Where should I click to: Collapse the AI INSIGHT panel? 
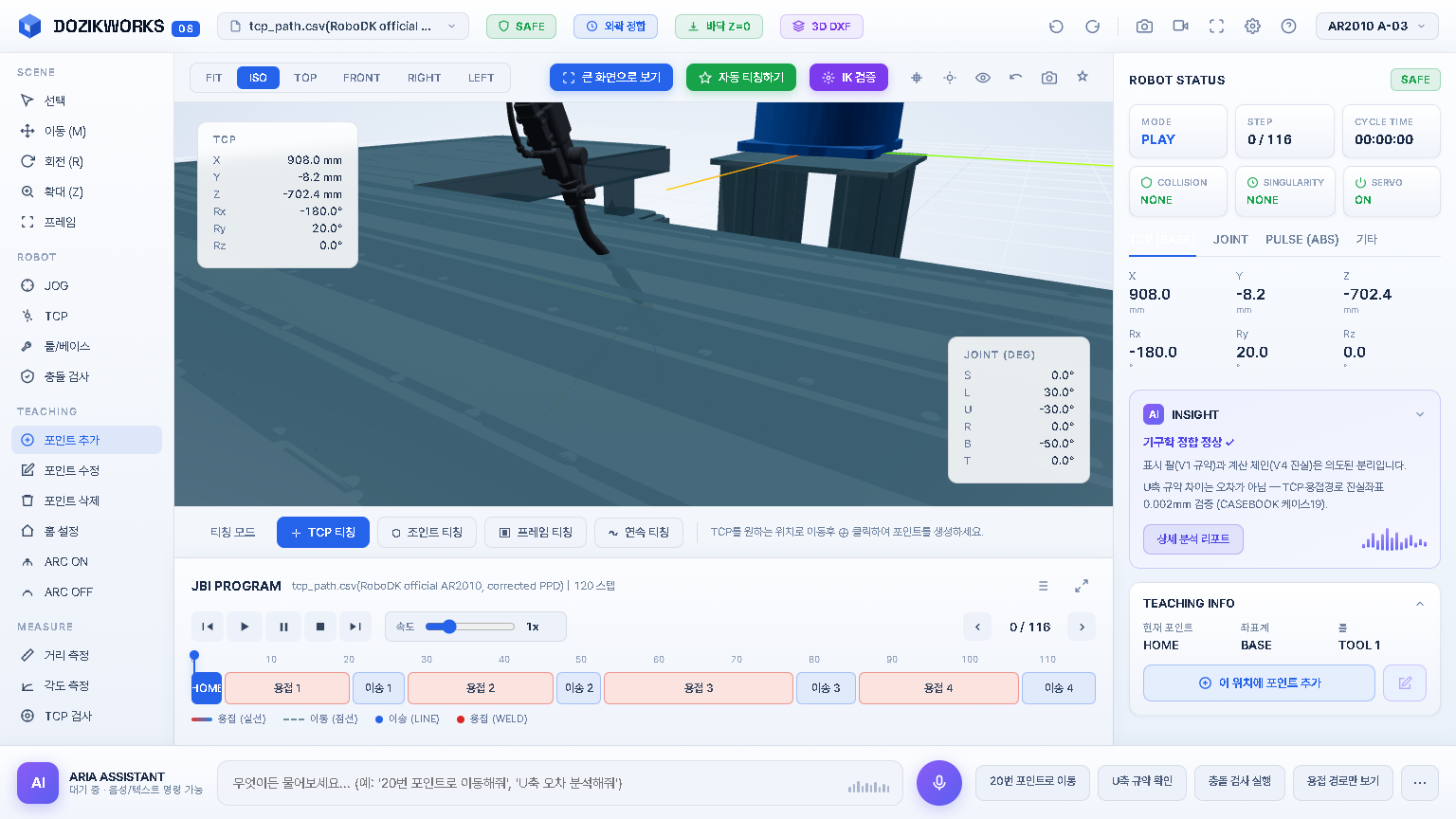pos(1420,414)
